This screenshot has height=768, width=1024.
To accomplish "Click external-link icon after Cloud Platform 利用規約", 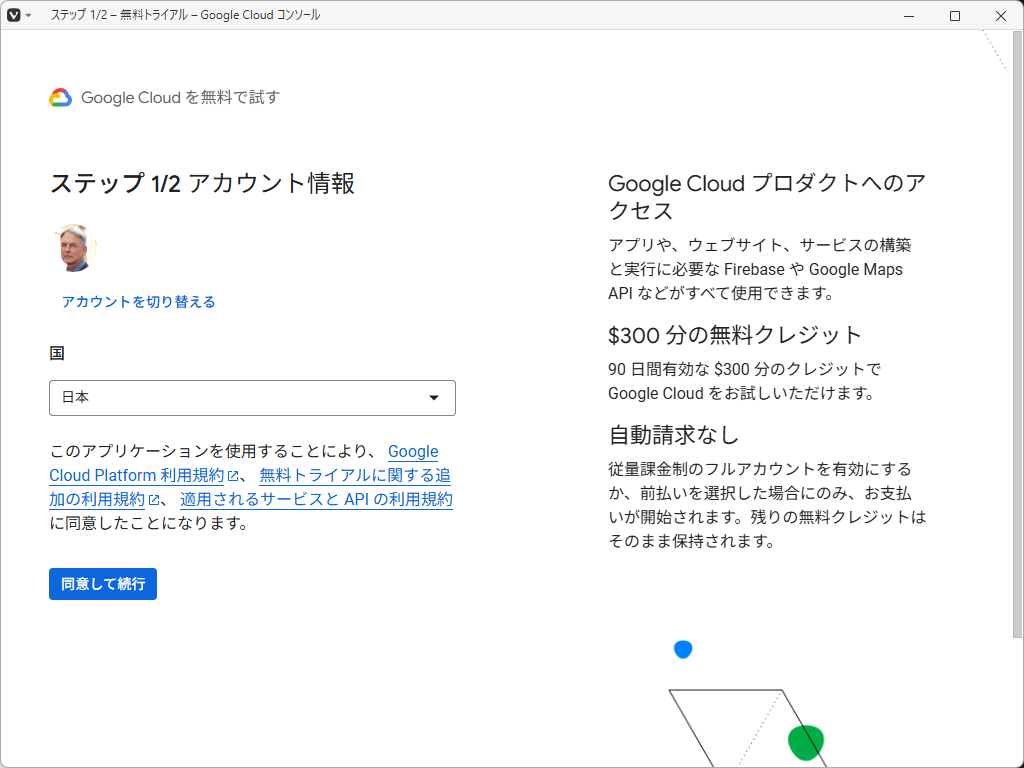I will click(233, 476).
